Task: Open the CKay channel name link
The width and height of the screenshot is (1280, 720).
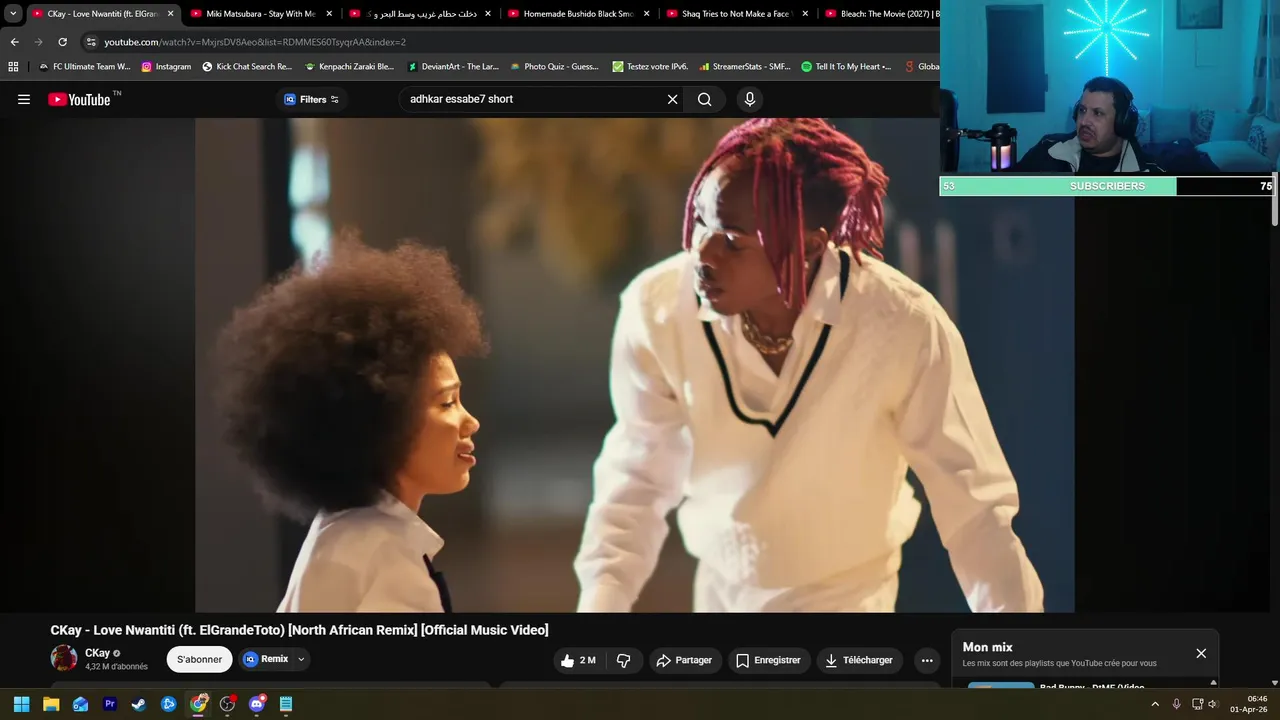Action: point(97,653)
